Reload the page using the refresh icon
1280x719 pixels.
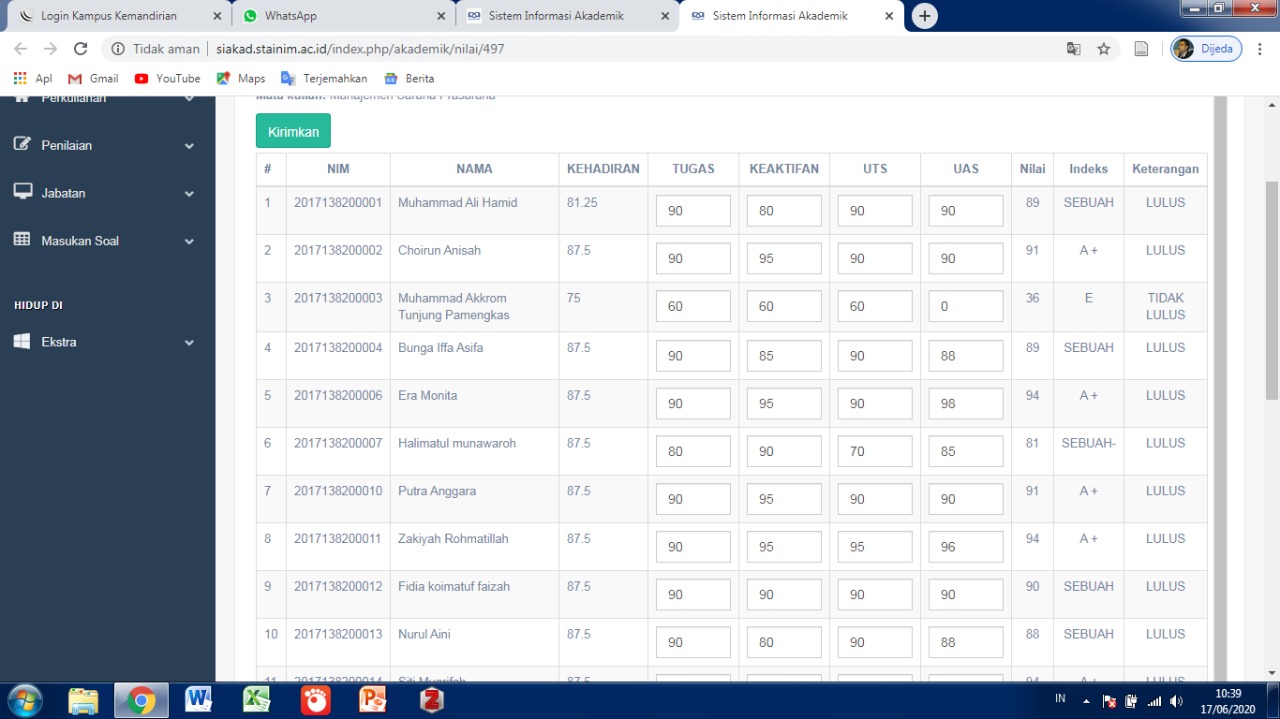pos(81,49)
